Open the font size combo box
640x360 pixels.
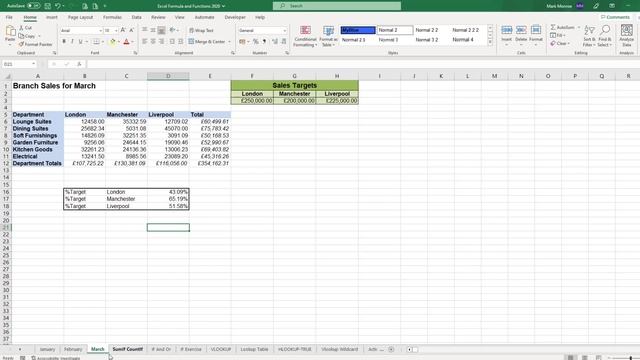pos(111,31)
